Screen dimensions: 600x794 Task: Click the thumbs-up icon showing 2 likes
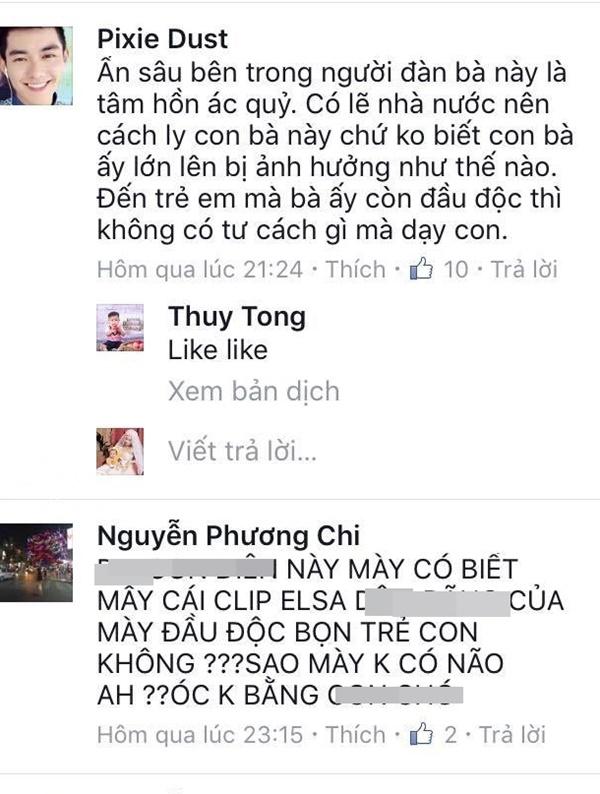tap(421, 734)
